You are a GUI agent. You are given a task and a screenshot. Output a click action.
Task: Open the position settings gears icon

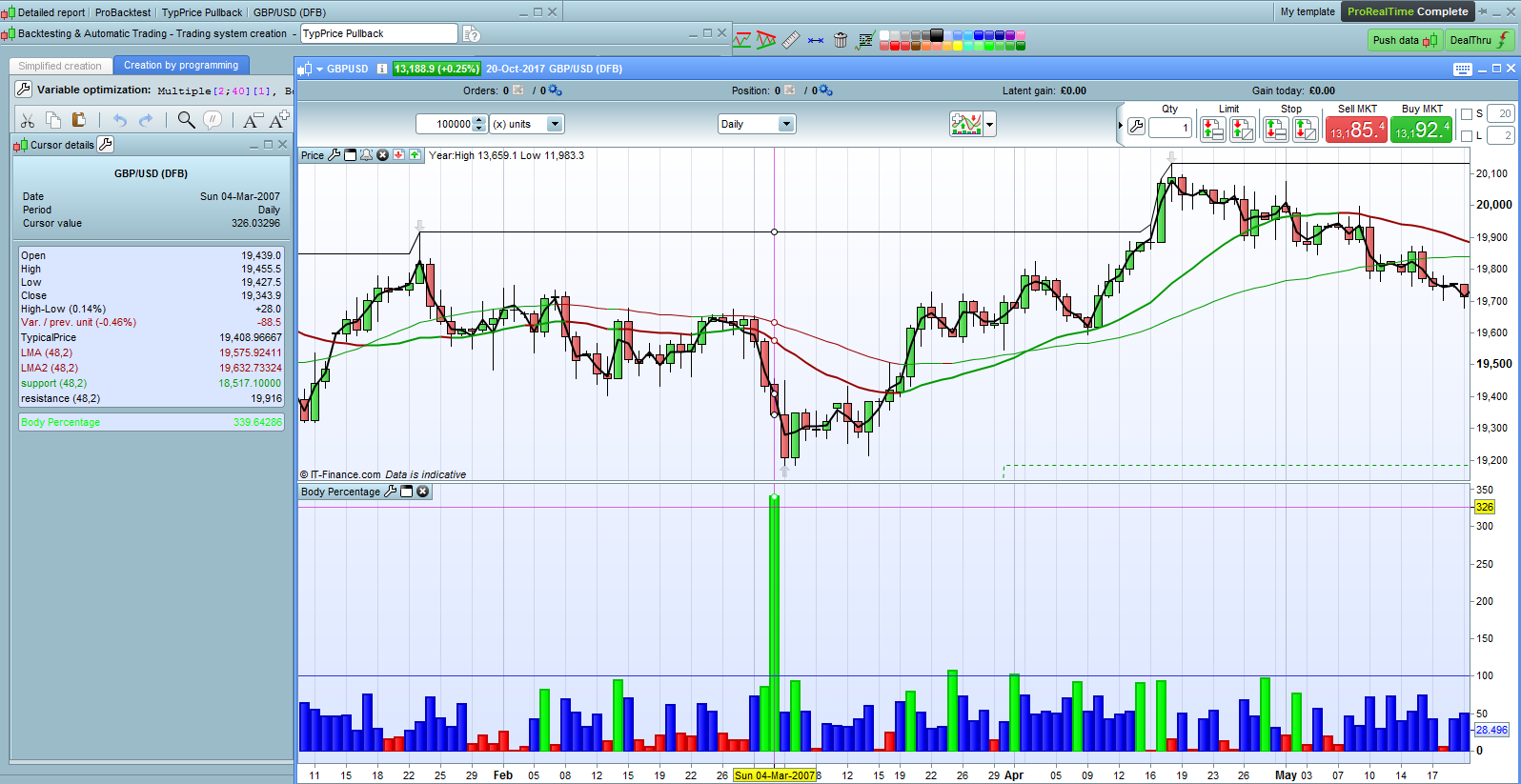[x=825, y=90]
